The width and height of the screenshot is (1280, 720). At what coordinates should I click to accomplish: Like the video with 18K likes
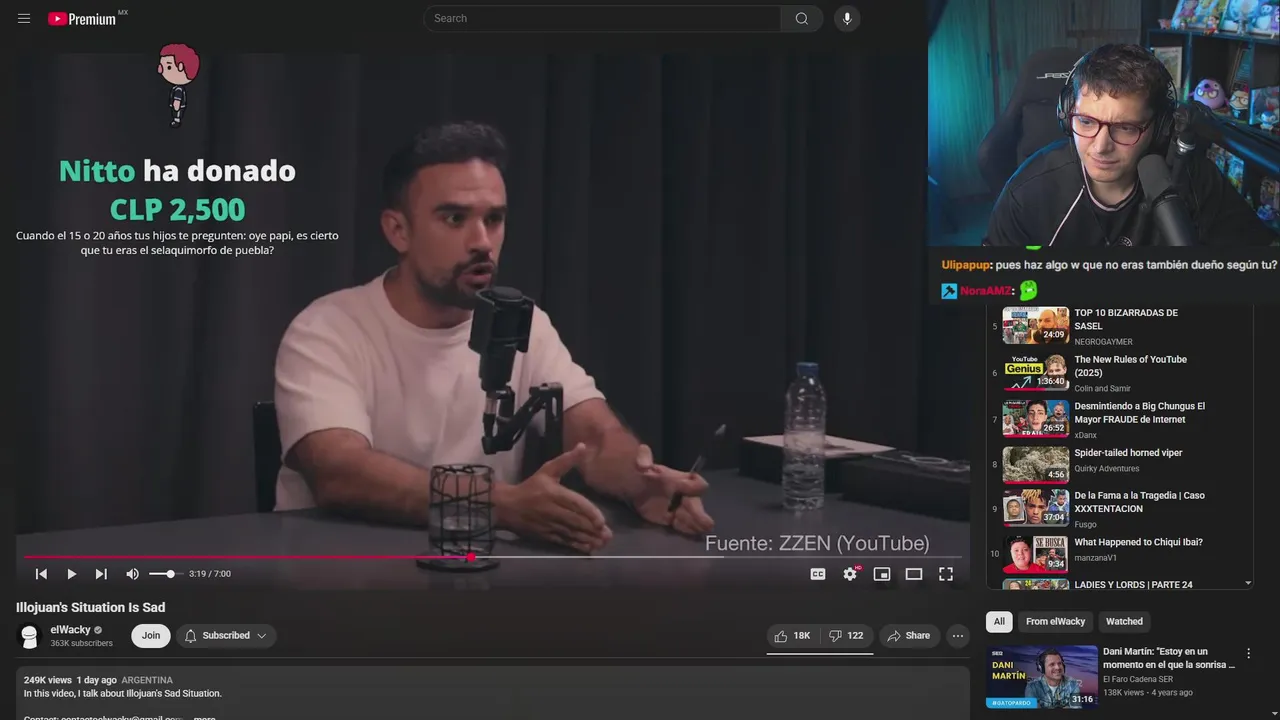(x=793, y=636)
